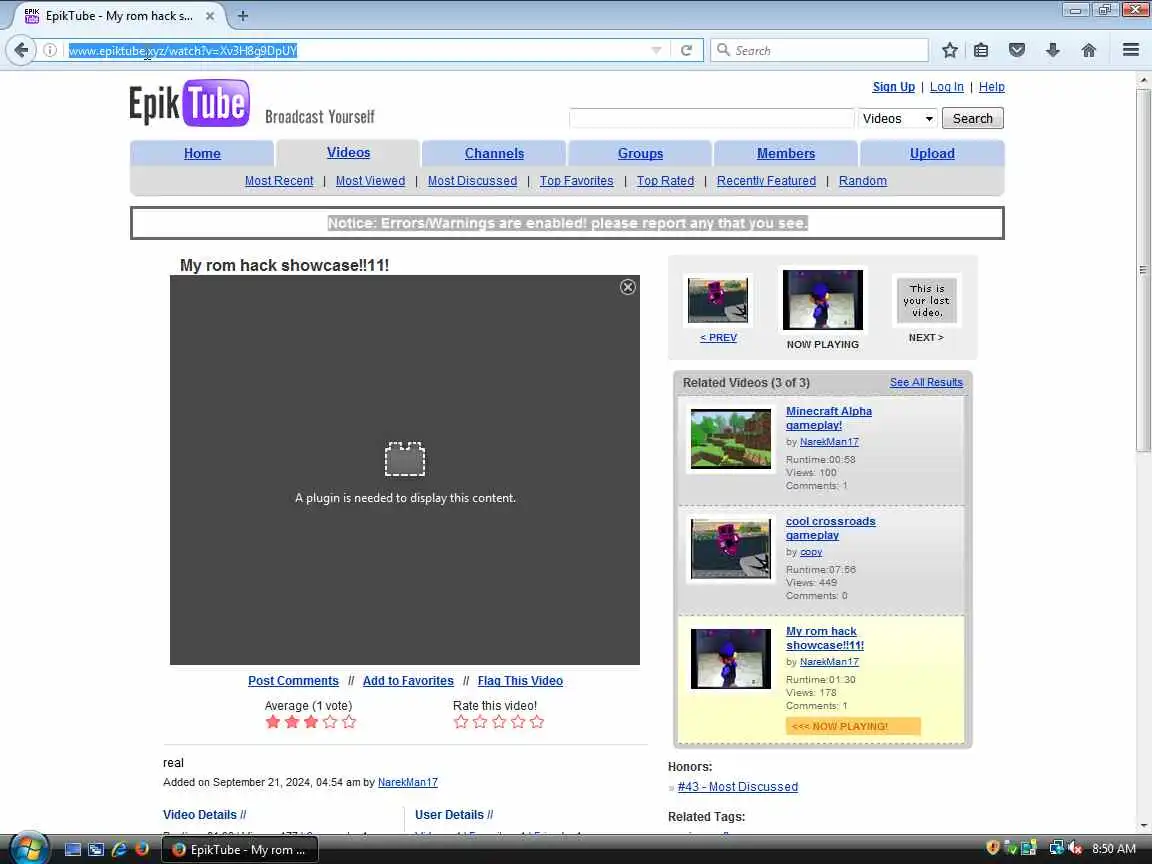Show bookmarks list icon in toolbar
Viewport: 1152px width, 864px height.
click(x=981, y=50)
